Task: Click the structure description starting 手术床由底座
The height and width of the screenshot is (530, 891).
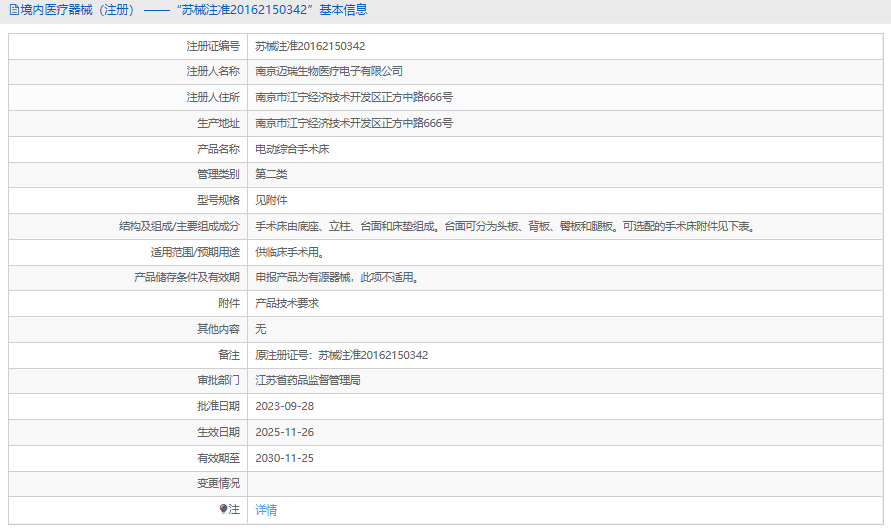Action: [x=506, y=226]
